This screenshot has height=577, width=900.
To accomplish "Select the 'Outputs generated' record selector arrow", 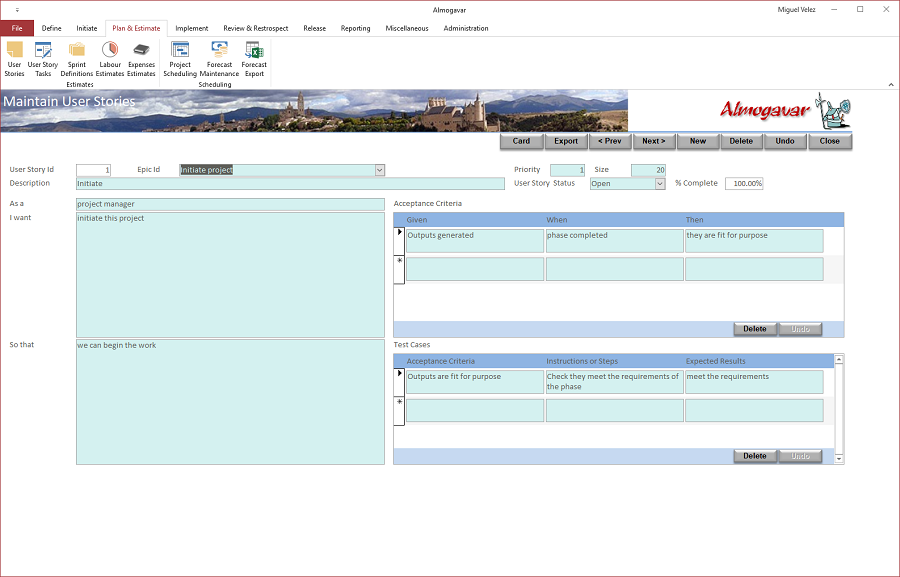I will pos(399,241).
